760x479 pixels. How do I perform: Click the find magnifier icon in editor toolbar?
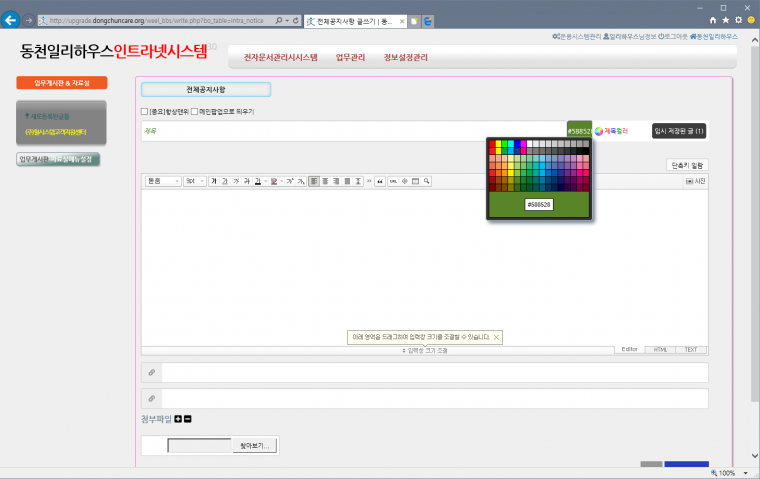427,181
